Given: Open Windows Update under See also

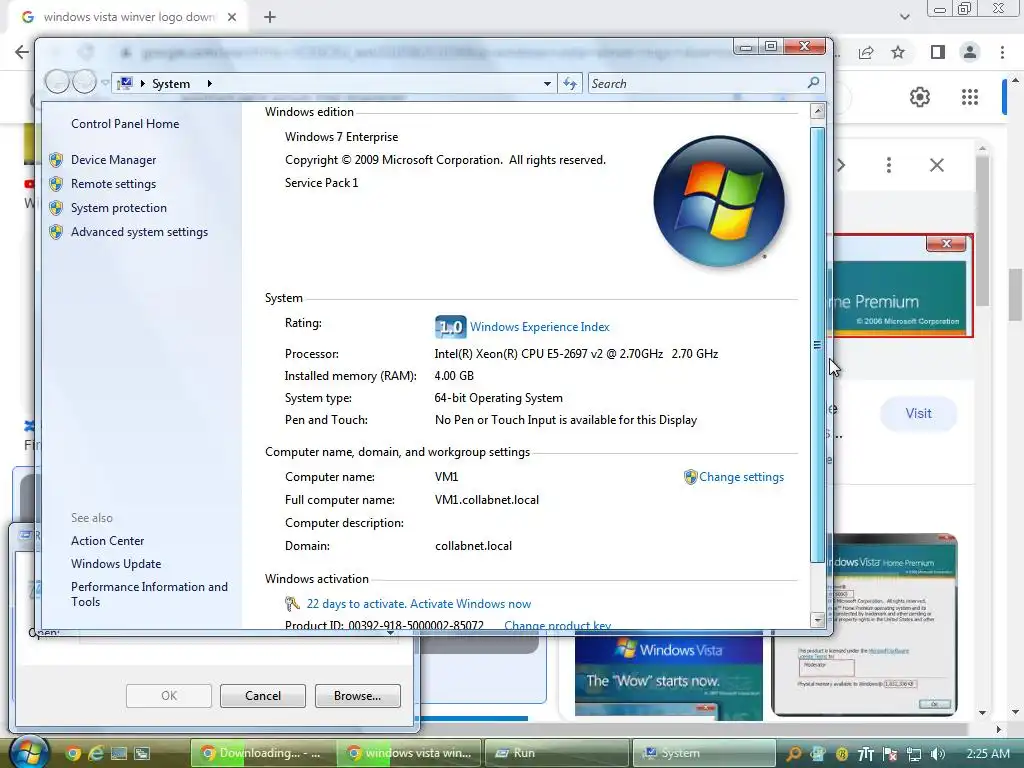Looking at the screenshot, I should point(116,564).
